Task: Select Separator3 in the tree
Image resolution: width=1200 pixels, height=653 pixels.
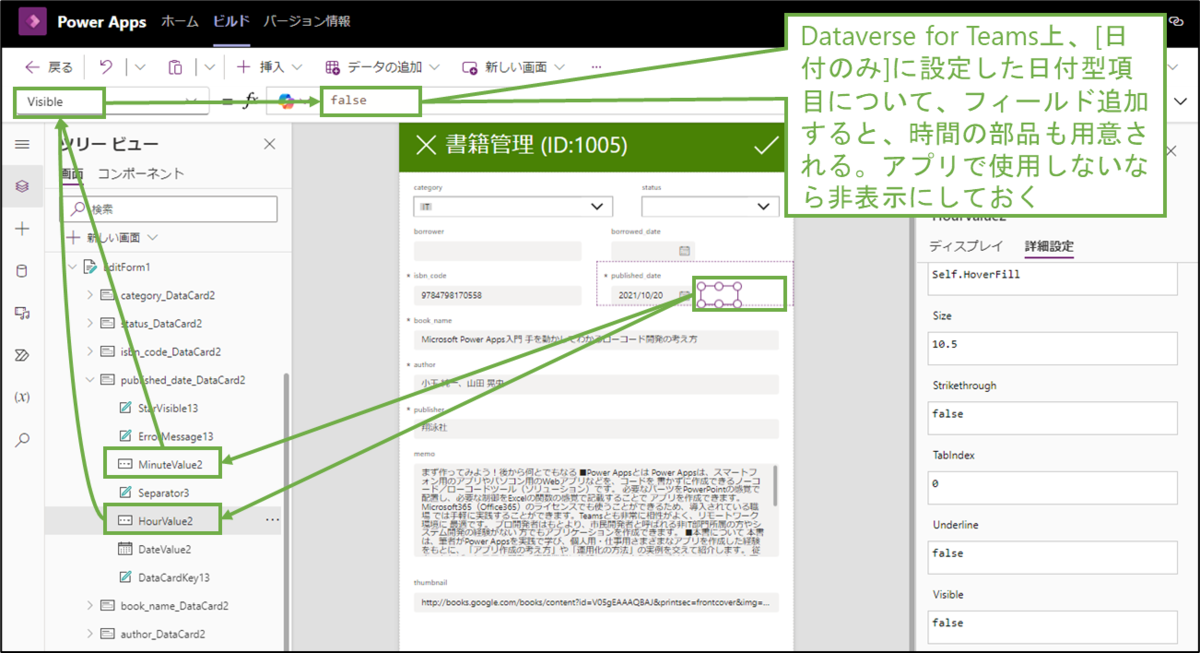Action: point(154,492)
